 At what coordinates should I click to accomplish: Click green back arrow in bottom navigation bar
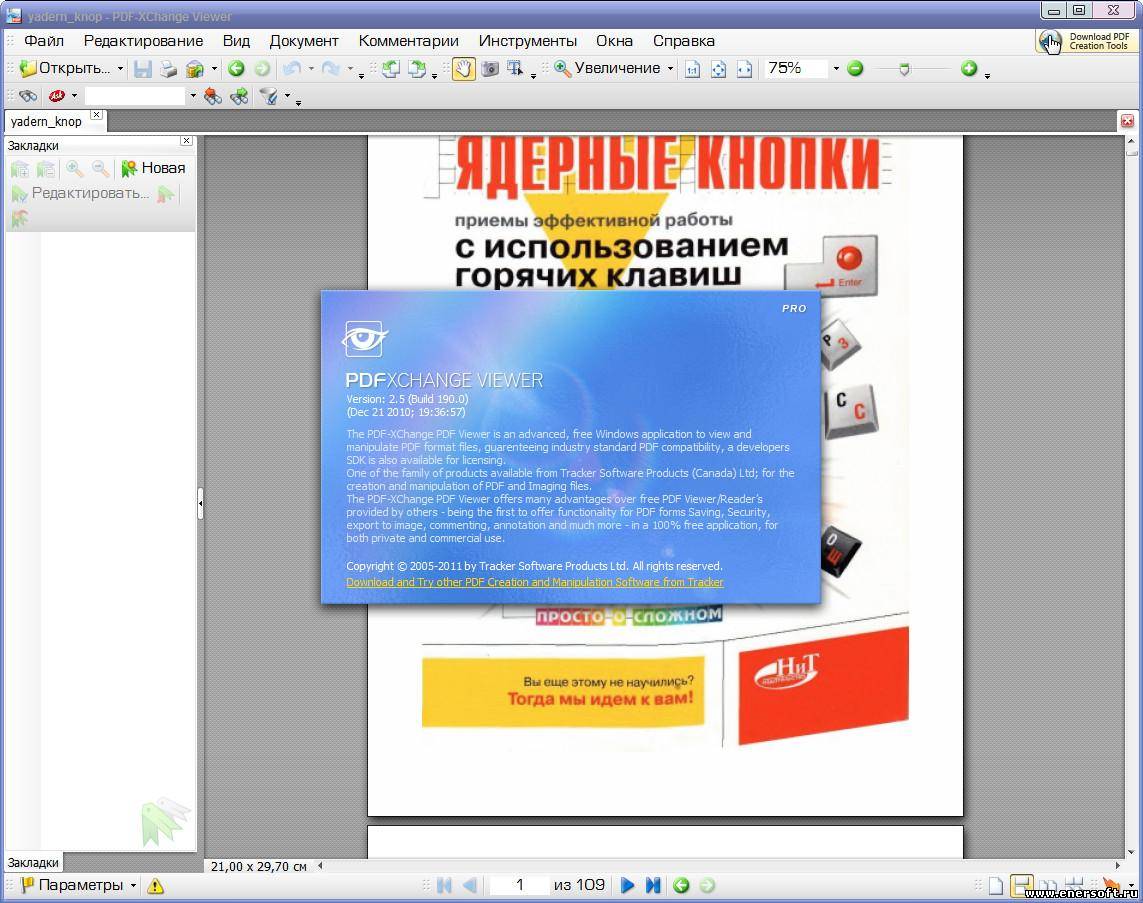pyautogui.click(x=681, y=885)
